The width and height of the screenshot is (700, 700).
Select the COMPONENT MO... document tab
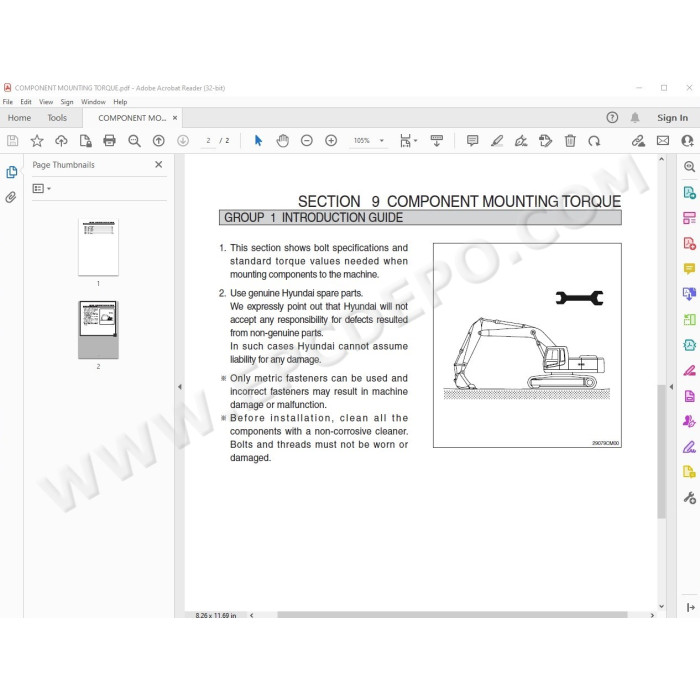pyautogui.click(x=132, y=118)
